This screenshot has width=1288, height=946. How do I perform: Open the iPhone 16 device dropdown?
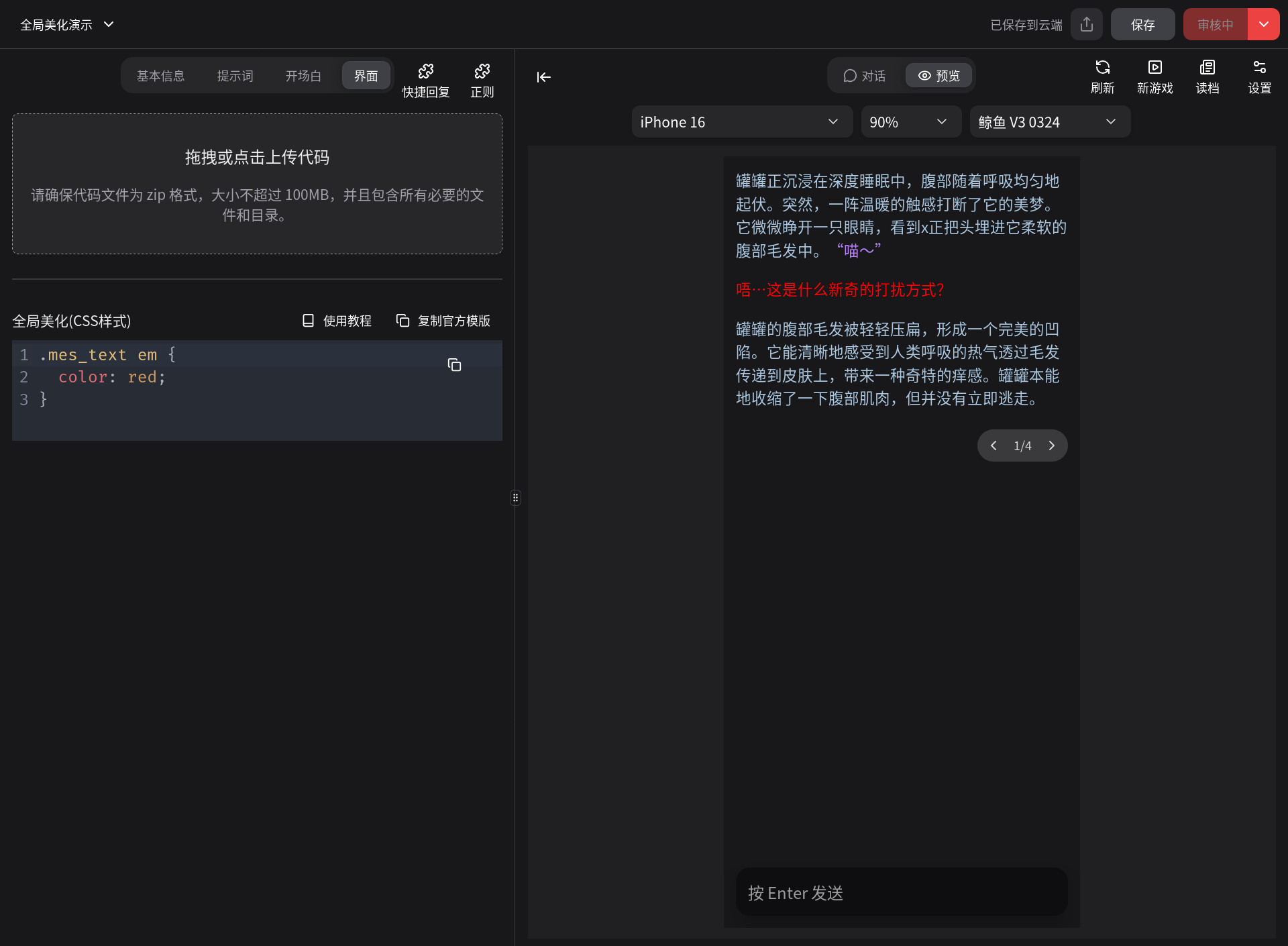pyautogui.click(x=741, y=122)
